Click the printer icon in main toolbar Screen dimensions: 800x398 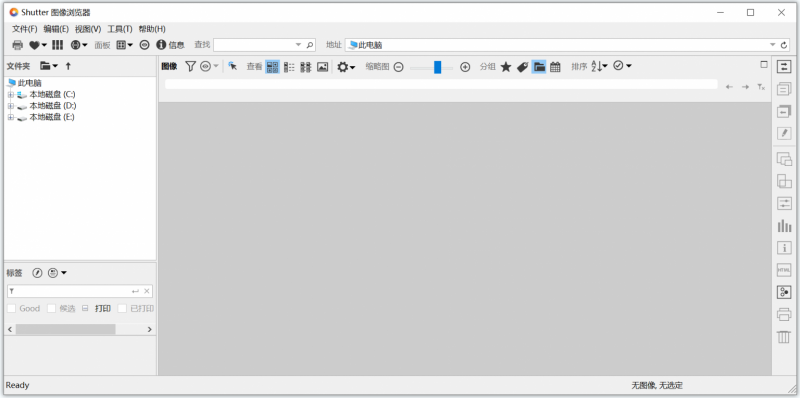pyautogui.click(x=17, y=45)
